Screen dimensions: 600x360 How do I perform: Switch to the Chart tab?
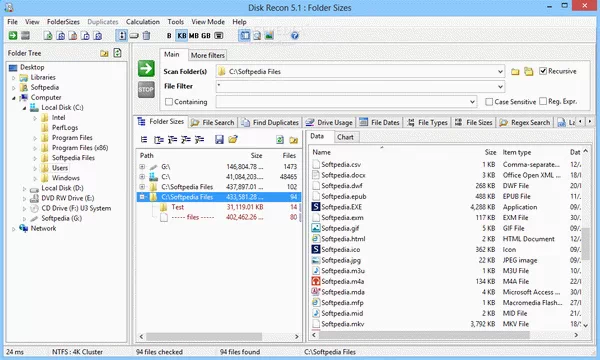[345, 137]
